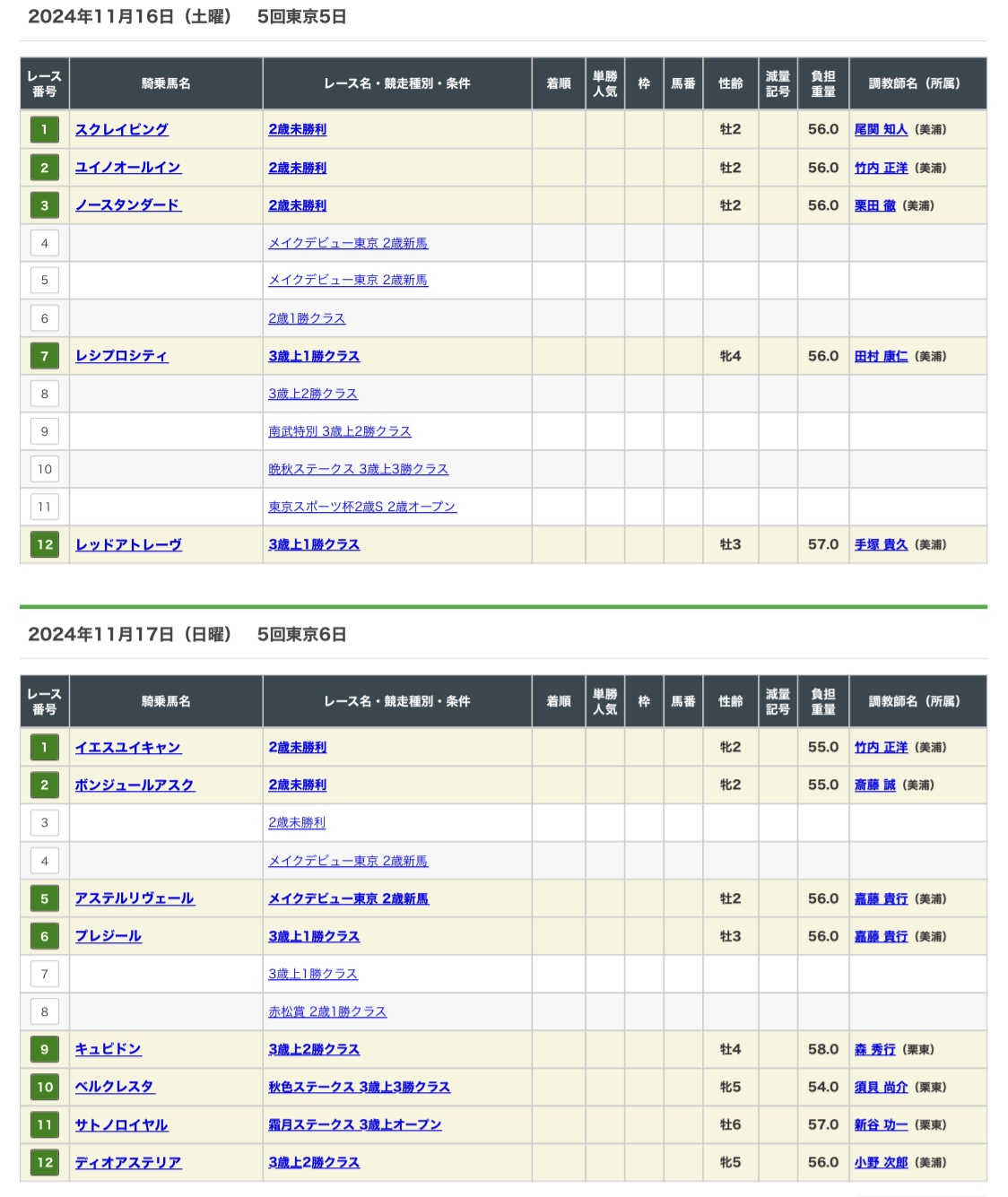The width and height of the screenshot is (1008, 1197).
Task: Open trainer link 新谷 功一
Action: click(x=881, y=1124)
